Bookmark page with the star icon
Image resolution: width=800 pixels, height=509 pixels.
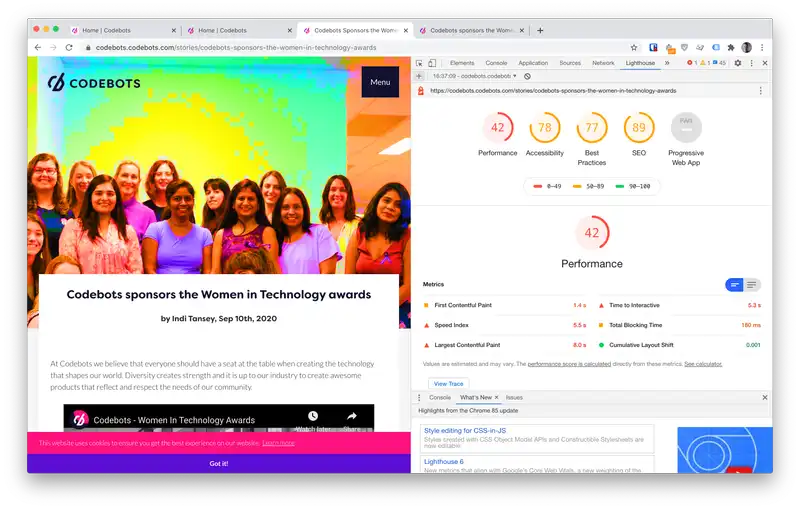point(633,47)
